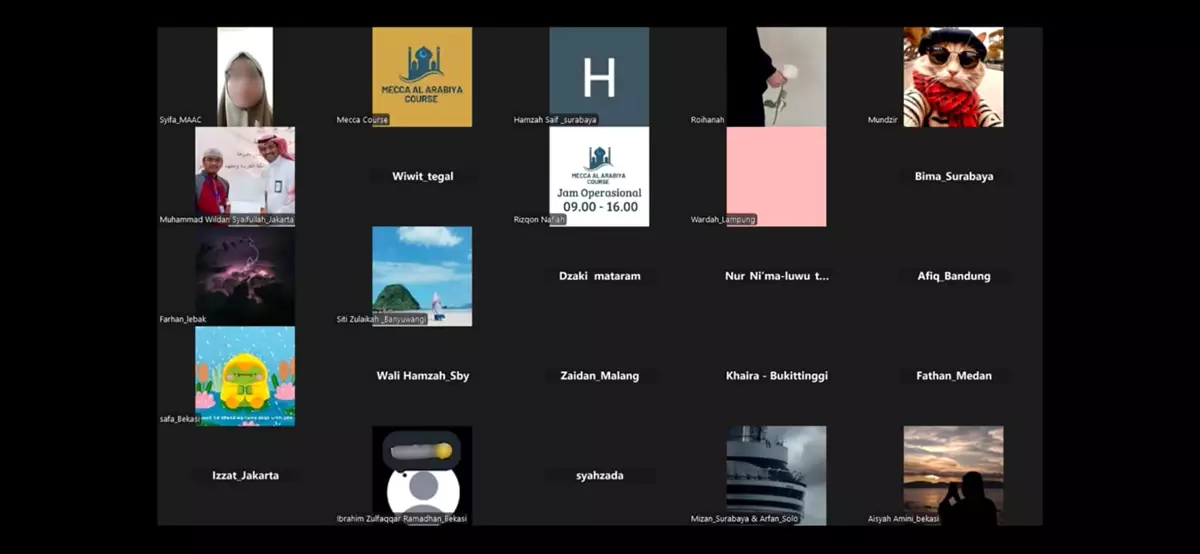Select Roihanah's white rose picture
Image resolution: width=1200 pixels, height=554 pixels.
[x=776, y=76]
